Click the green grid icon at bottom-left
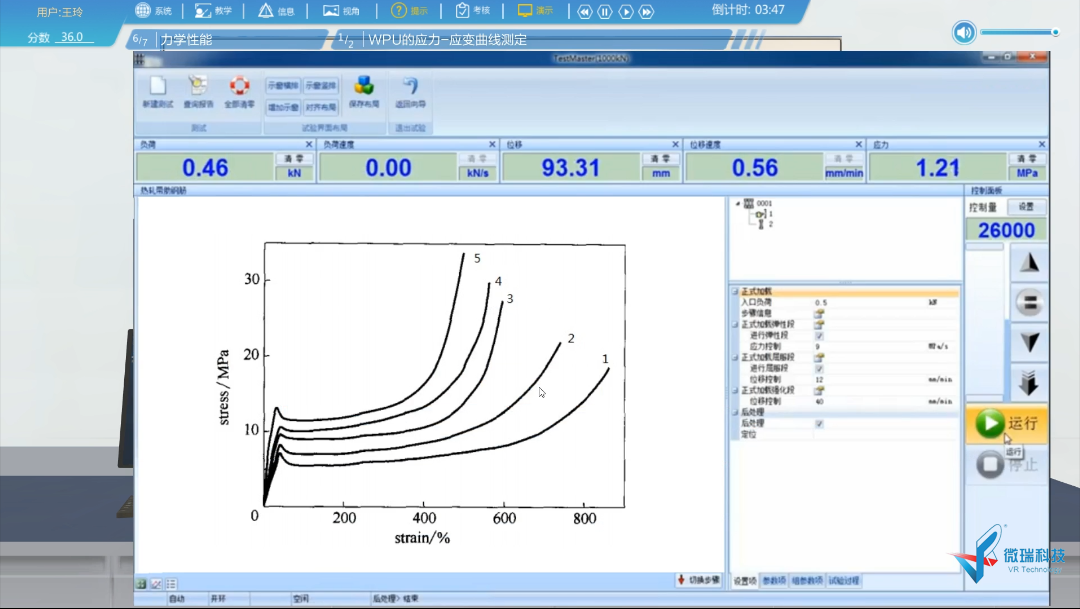 141,584
